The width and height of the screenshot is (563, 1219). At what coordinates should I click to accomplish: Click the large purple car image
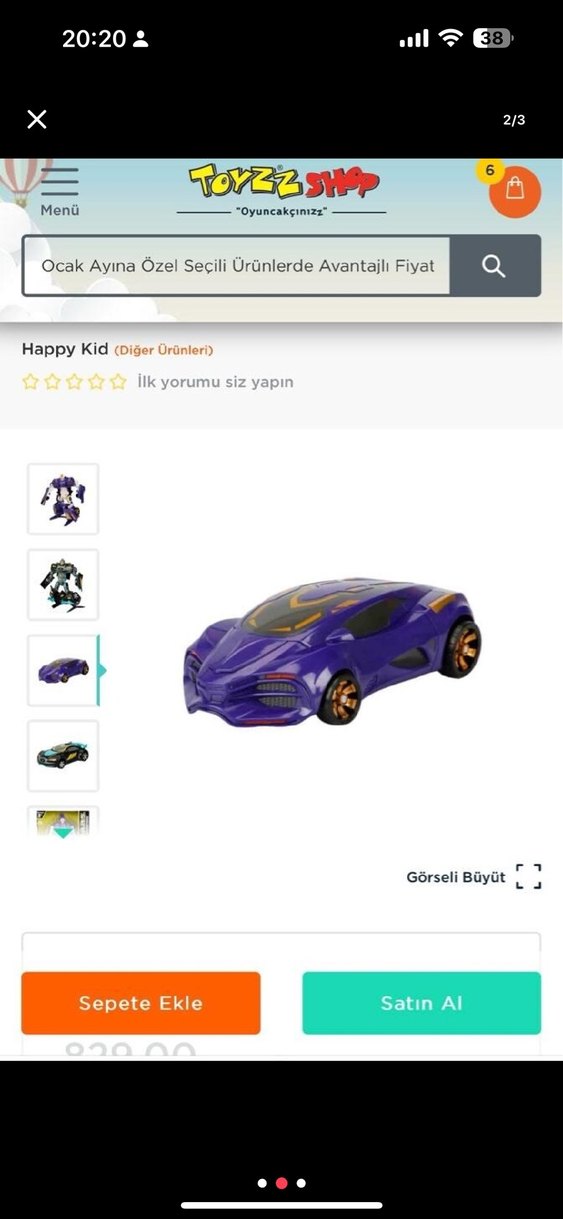pyautogui.click(x=333, y=650)
